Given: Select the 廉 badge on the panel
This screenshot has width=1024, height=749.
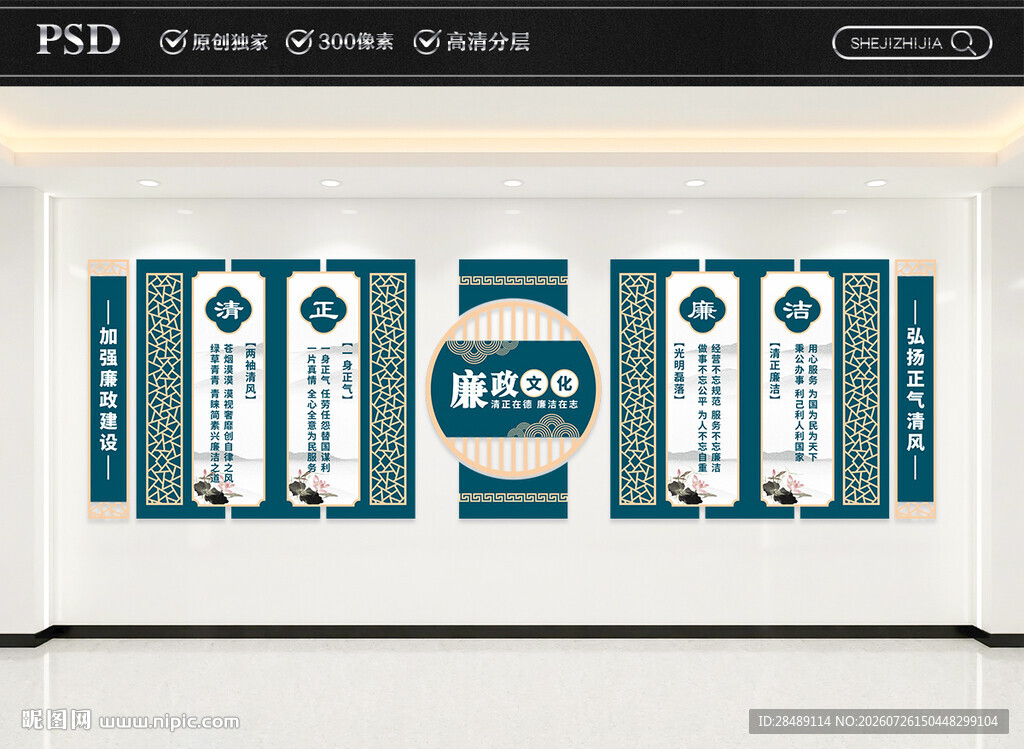Looking at the screenshot, I should tap(702, 310).
